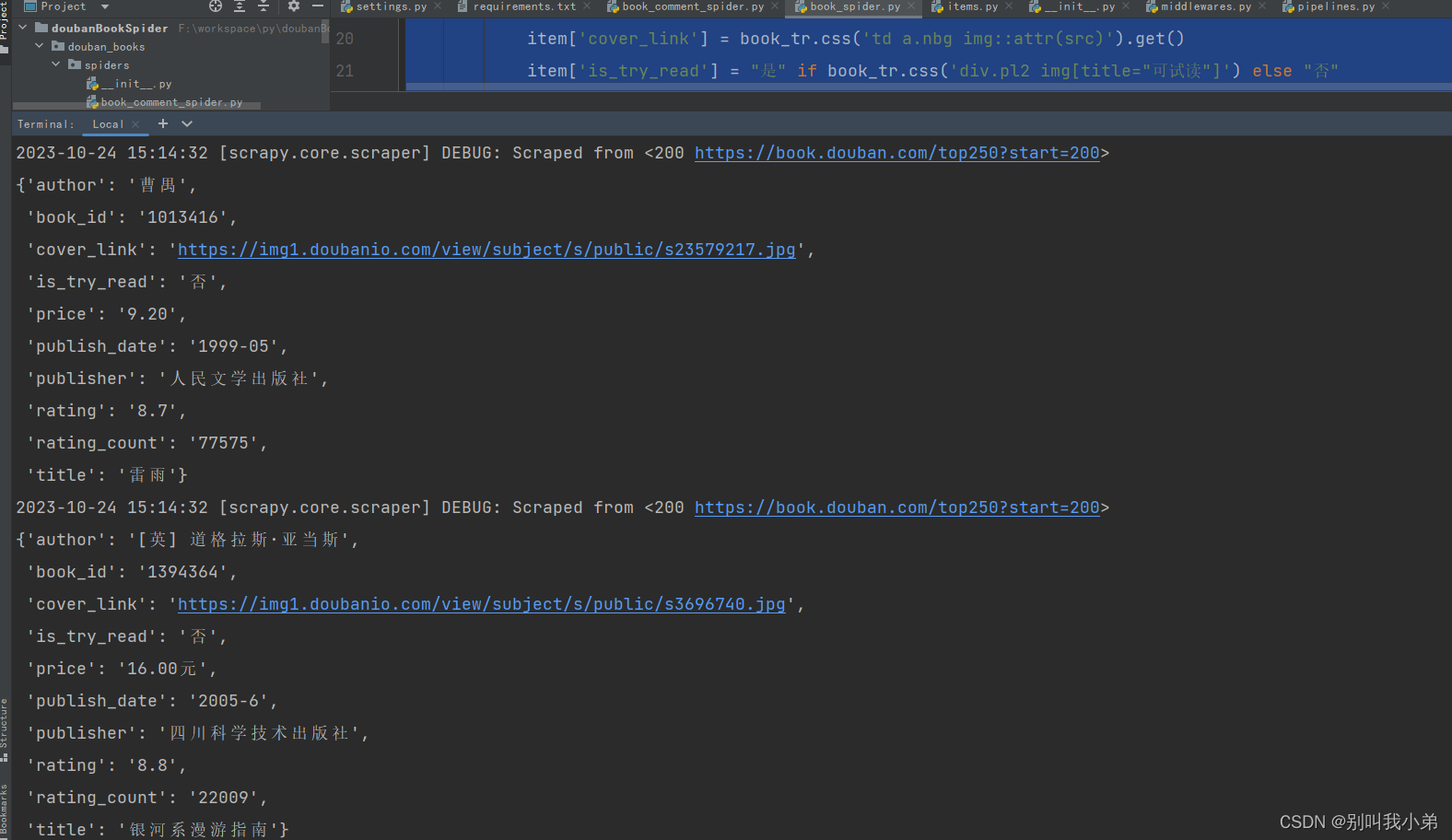This screenshot has height=840, width=1452.
Task: Click the Project tree horizontal scrollbar
Action: click(138, 108)
